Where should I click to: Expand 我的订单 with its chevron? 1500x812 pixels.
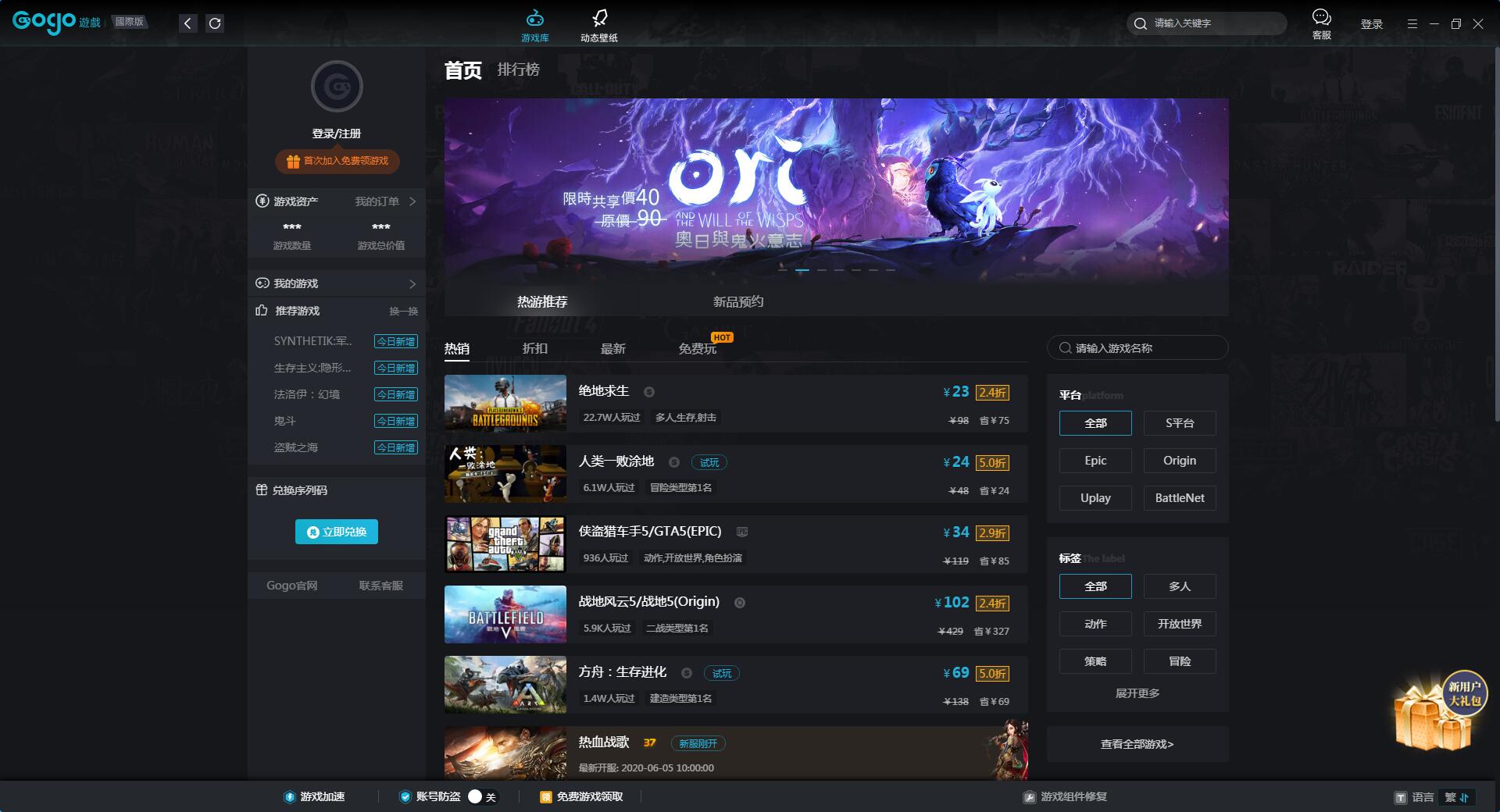point(412,201)
